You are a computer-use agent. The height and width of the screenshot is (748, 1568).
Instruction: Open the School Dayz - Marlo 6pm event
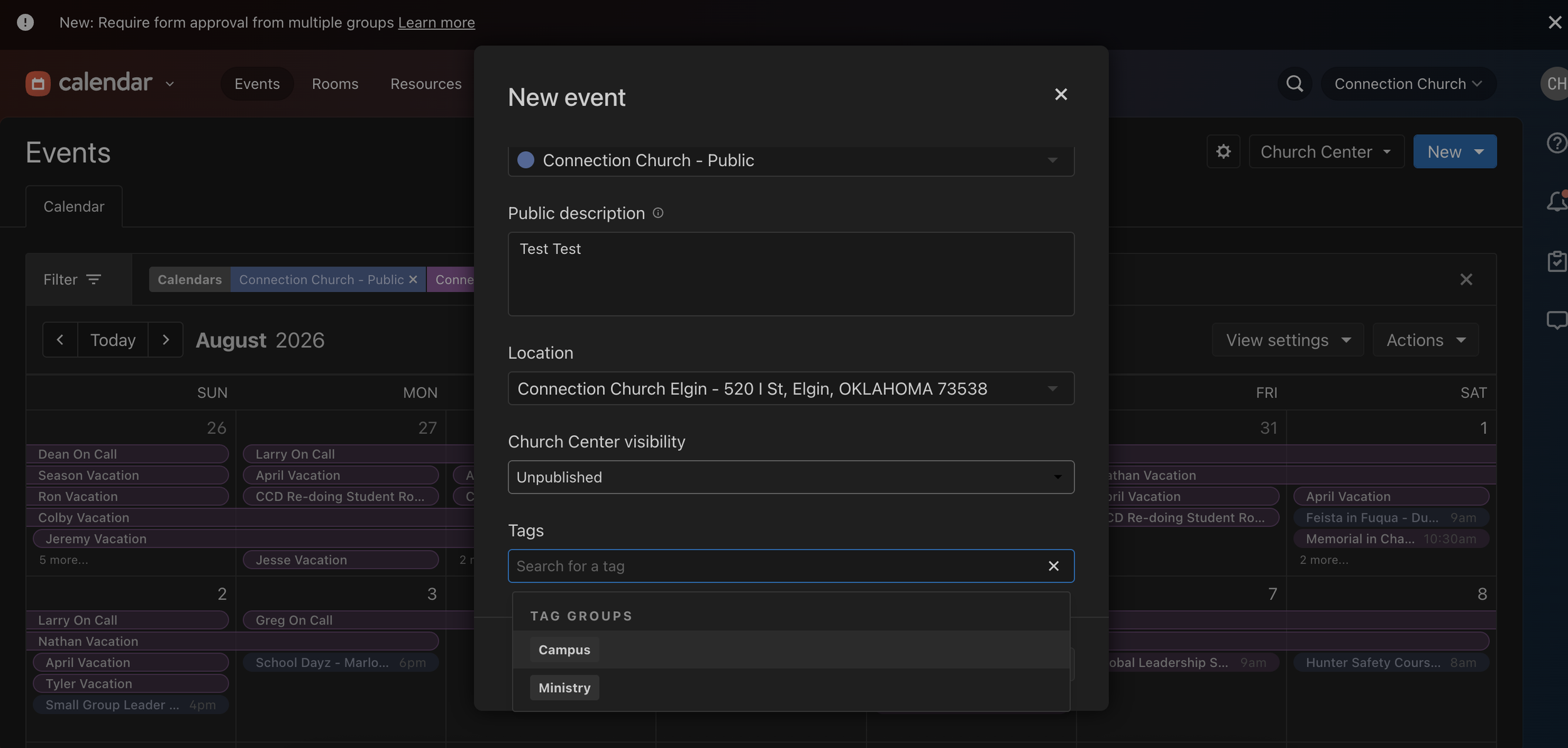(x=341, y=663)
